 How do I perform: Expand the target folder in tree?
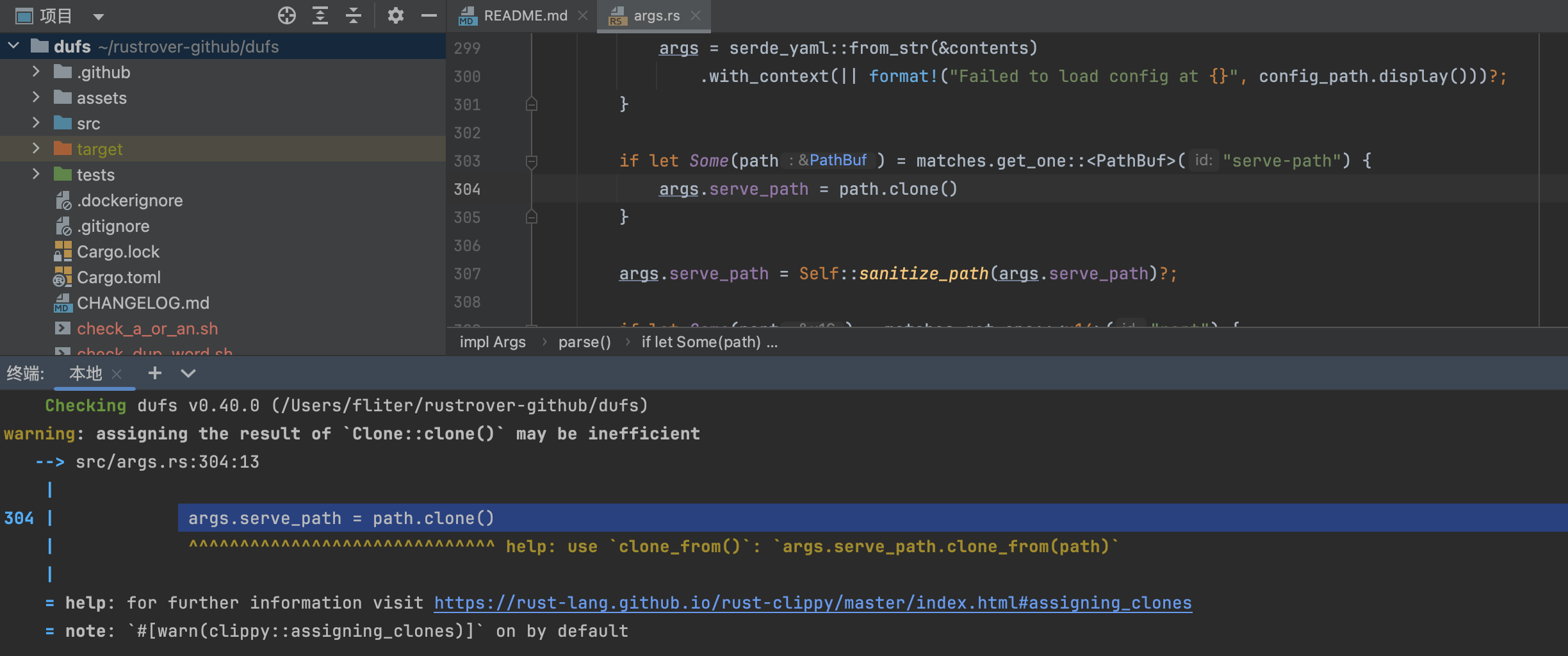point(36,149)
